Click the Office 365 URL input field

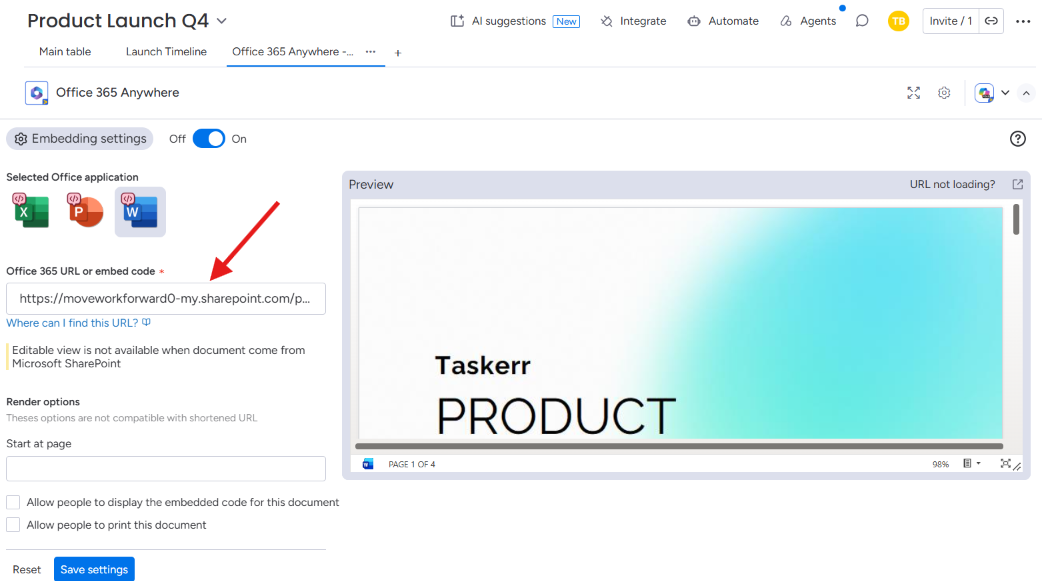pos(166,298)
